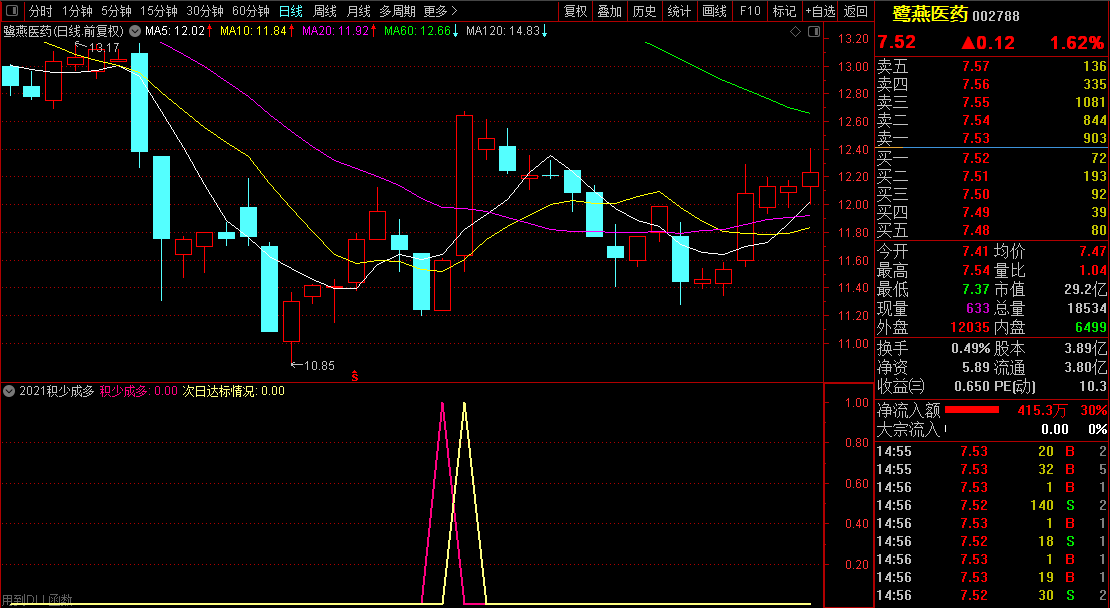Image resolution: width=1110 pixels, height=608 pixels.
Task: Click the red S marker below the candles
Action: click(x=354, y=376)
